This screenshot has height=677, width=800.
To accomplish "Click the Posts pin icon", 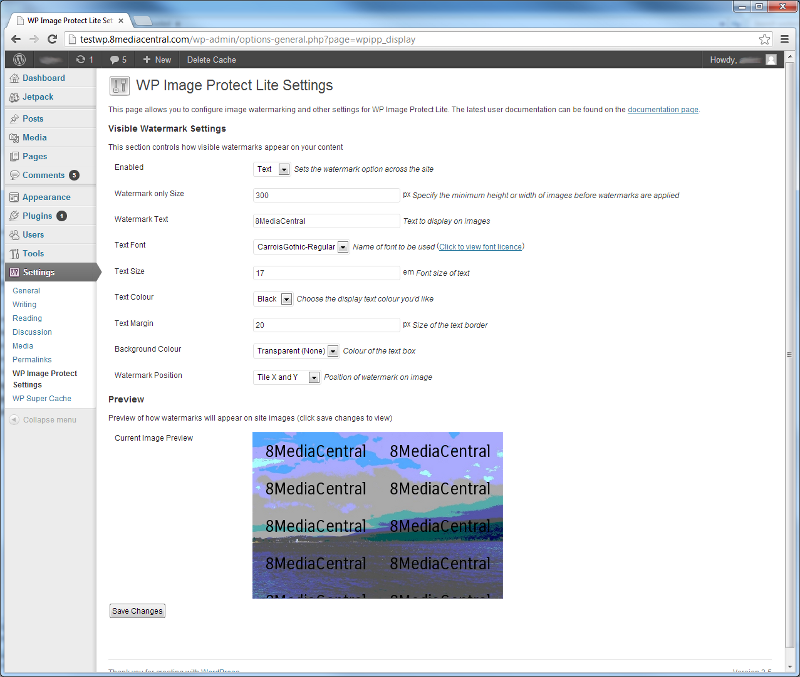I will click(x=14, y=119).
